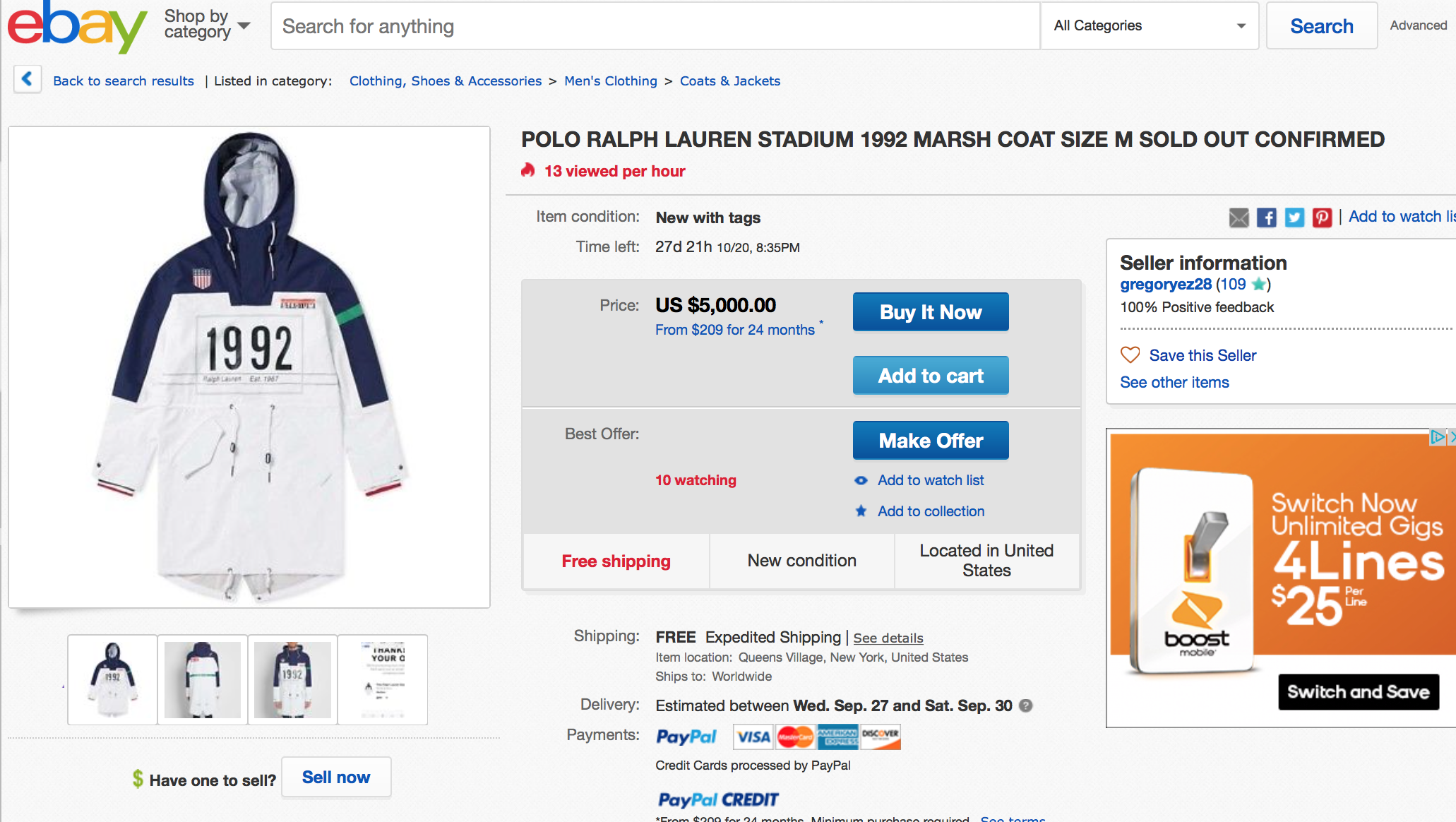Click the Make Offer button
Viewport: 1456px width, 822px height.
[x=930, y=441]
